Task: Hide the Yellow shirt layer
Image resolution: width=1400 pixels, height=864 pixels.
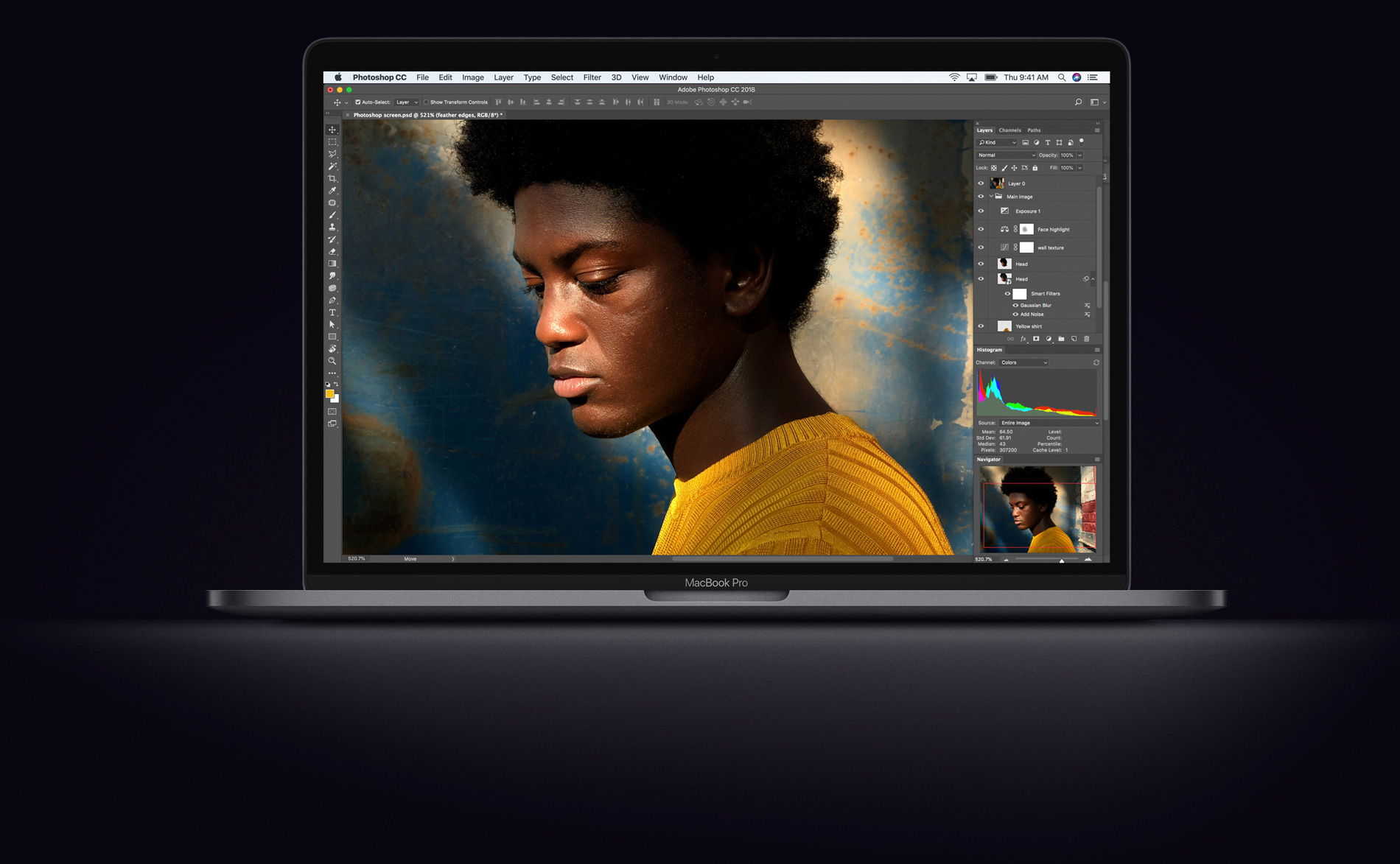Action: click(981, 326)
